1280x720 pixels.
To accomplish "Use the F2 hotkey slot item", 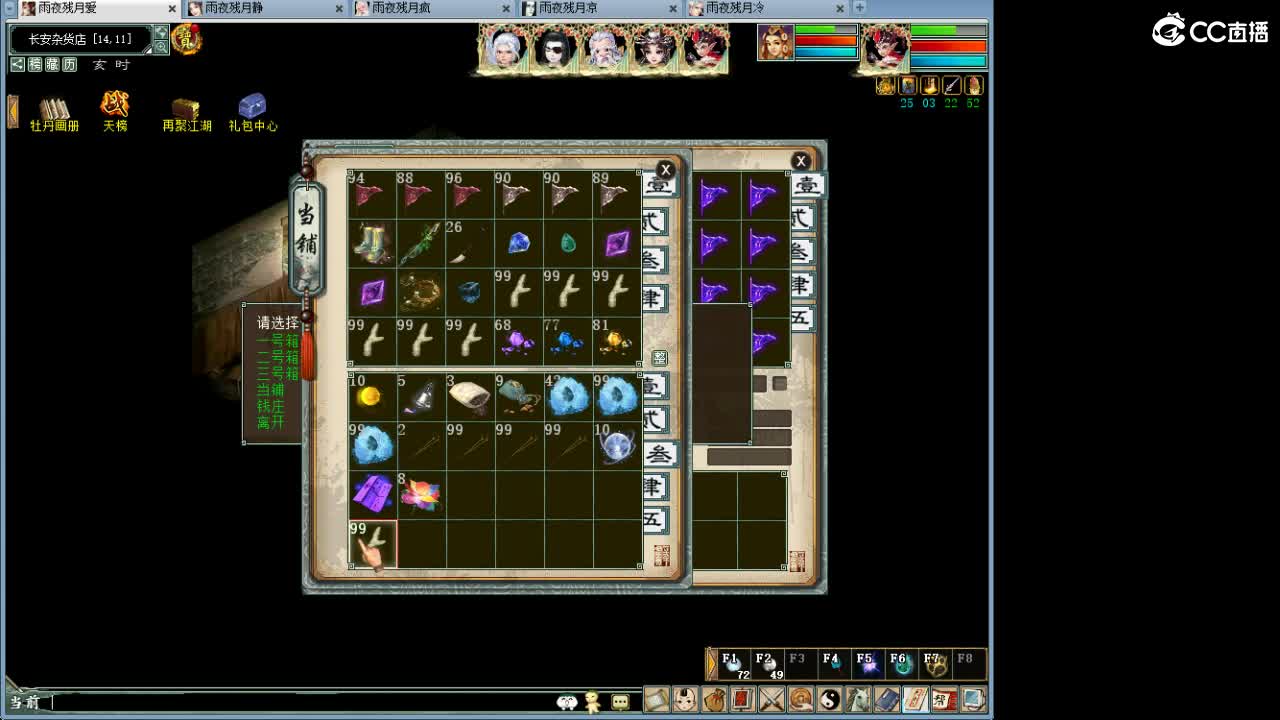I will coord(768,664).
